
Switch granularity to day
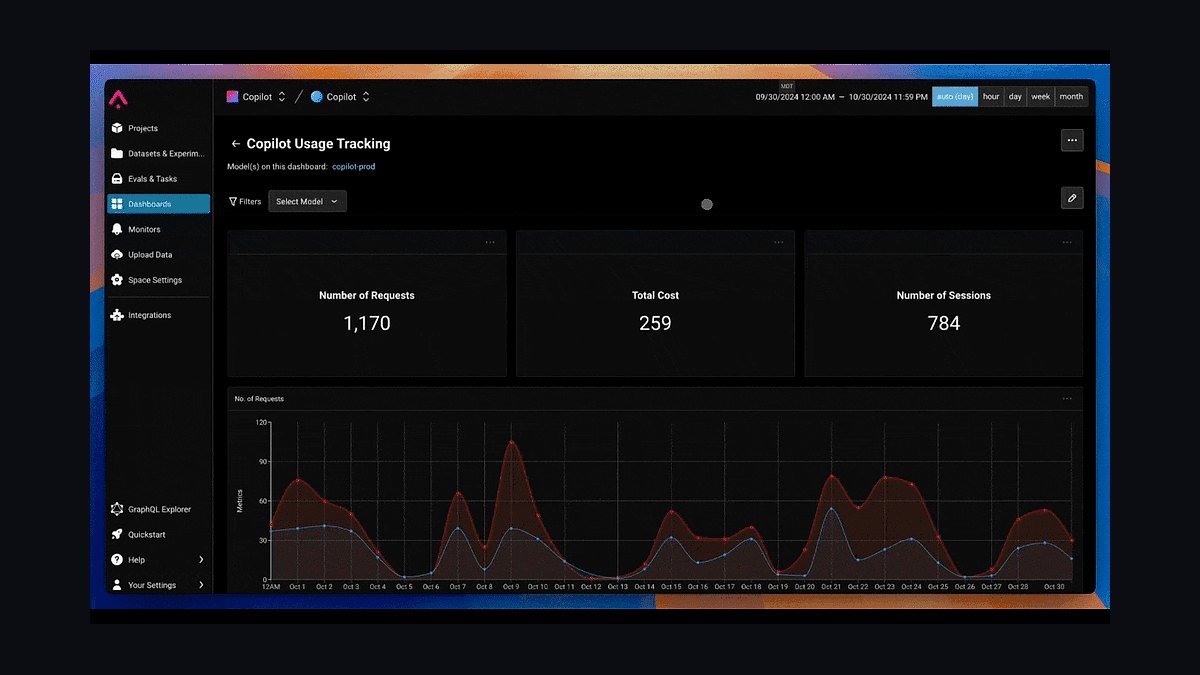[1015, 97]
